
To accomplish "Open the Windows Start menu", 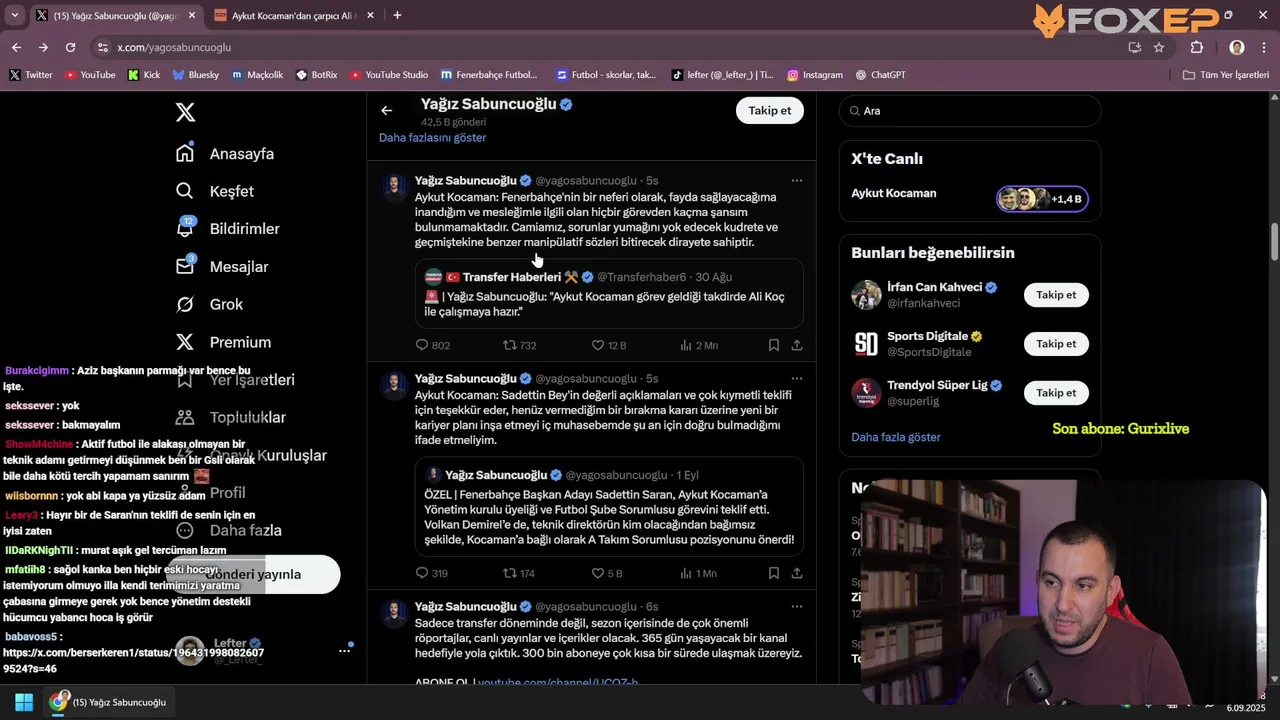I will coord(24,702).
